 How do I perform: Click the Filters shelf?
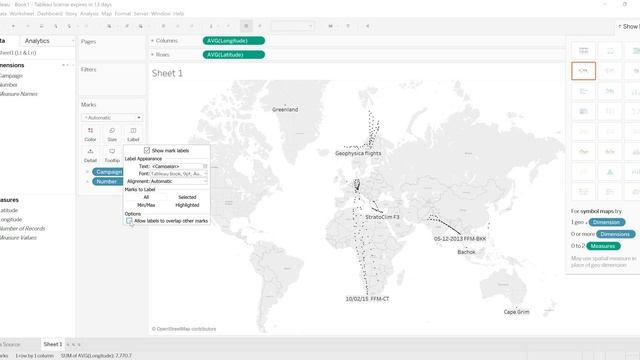[x=112, y=79]
